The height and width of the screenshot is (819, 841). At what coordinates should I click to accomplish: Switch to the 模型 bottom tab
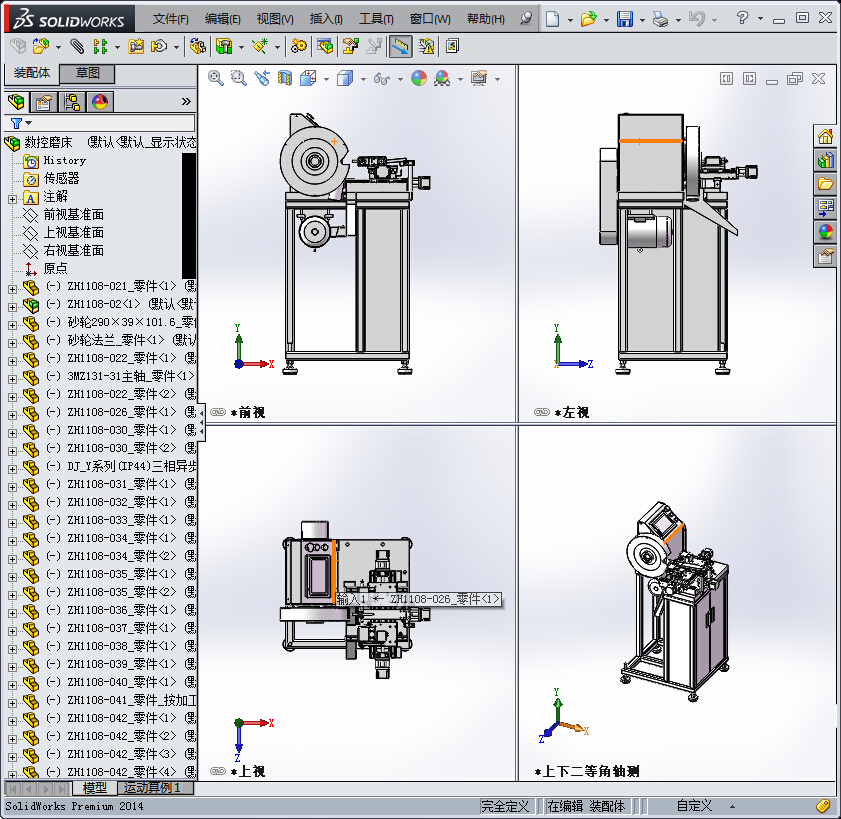(94, 788)
